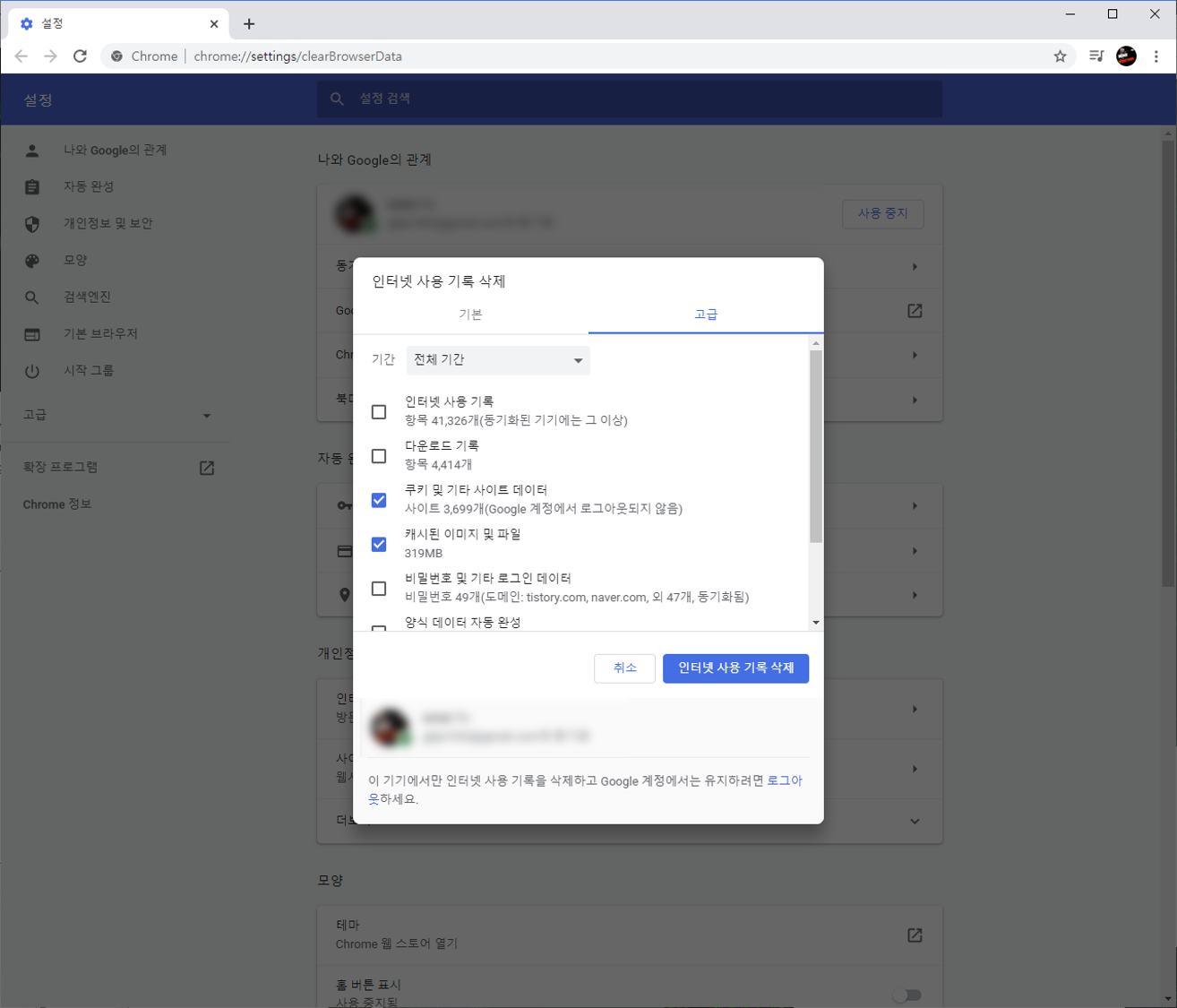The height and width of the screenshot is (1008, 1177).
Task: Check the 다운로드 기록 checkbox
Action: click(379, 456)
